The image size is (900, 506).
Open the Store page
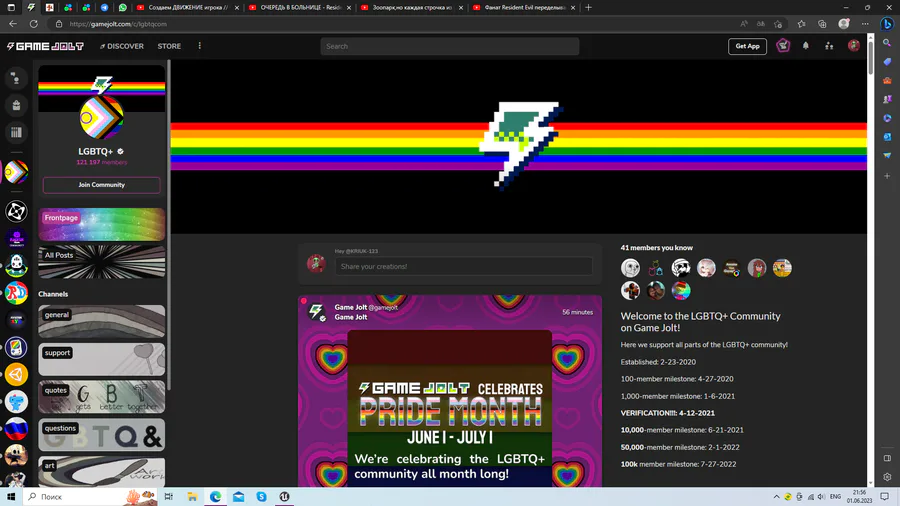(x=169, y=46)
